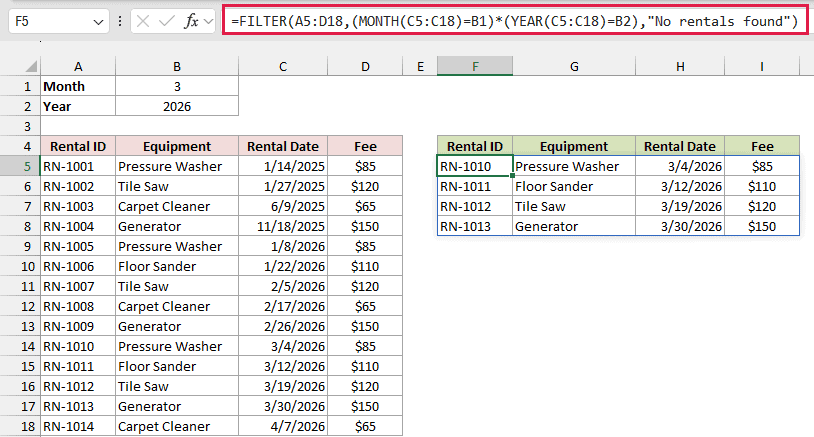Screen dimensions: 814x437
Task: Click RN-1013 in column A
Action: [78, 406]
